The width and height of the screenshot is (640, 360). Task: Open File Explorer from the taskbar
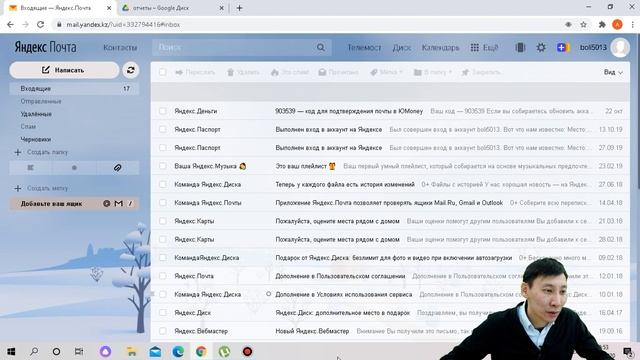131,351
